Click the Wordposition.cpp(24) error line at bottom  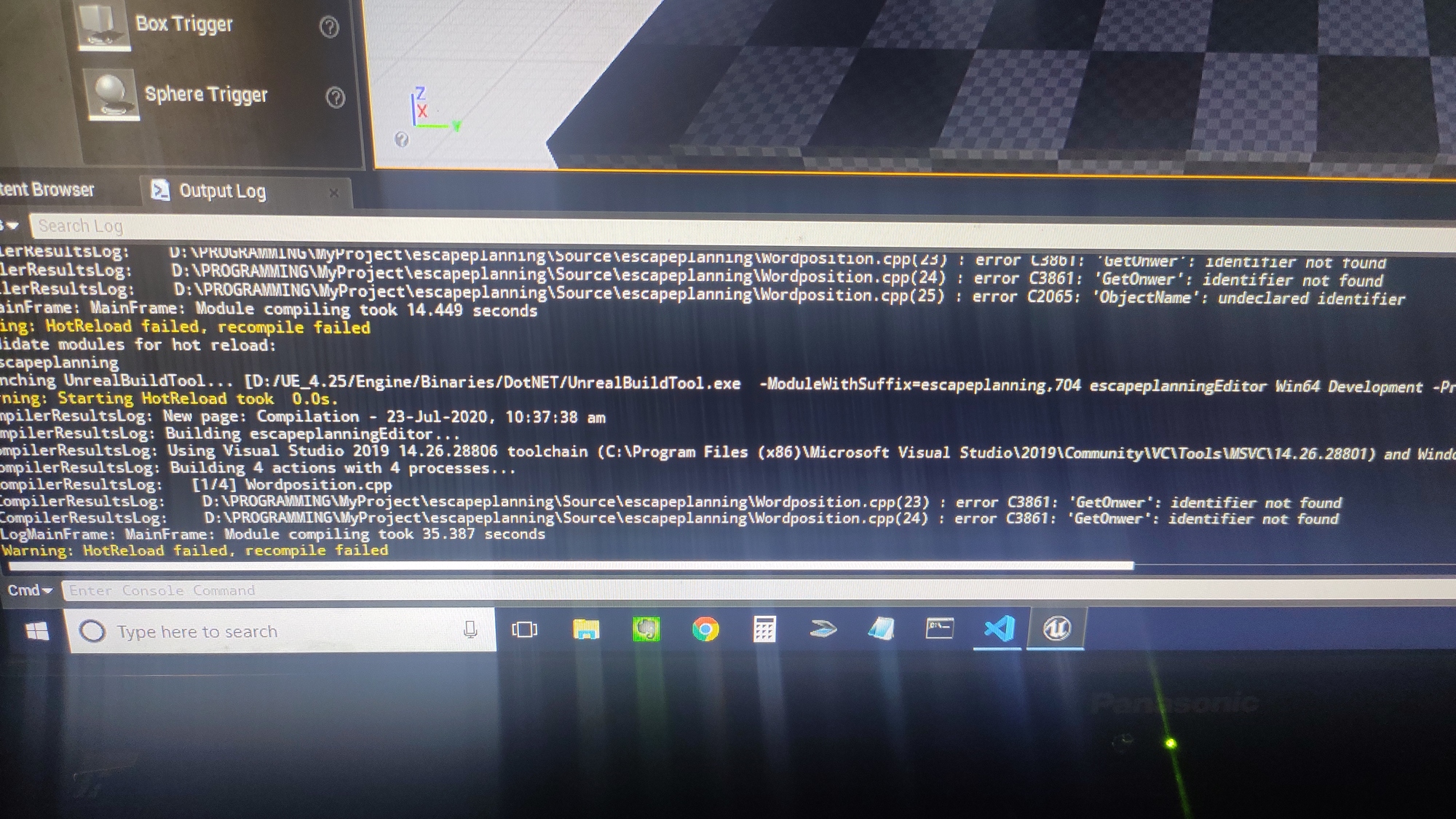pyautogui.click(x=670, y=518)
